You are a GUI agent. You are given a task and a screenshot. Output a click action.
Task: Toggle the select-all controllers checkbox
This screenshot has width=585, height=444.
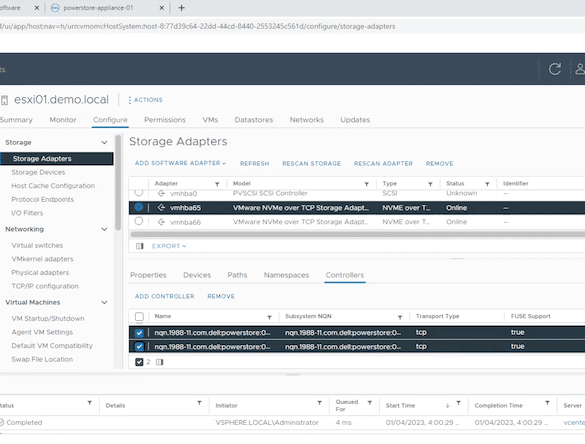(139, 316)
